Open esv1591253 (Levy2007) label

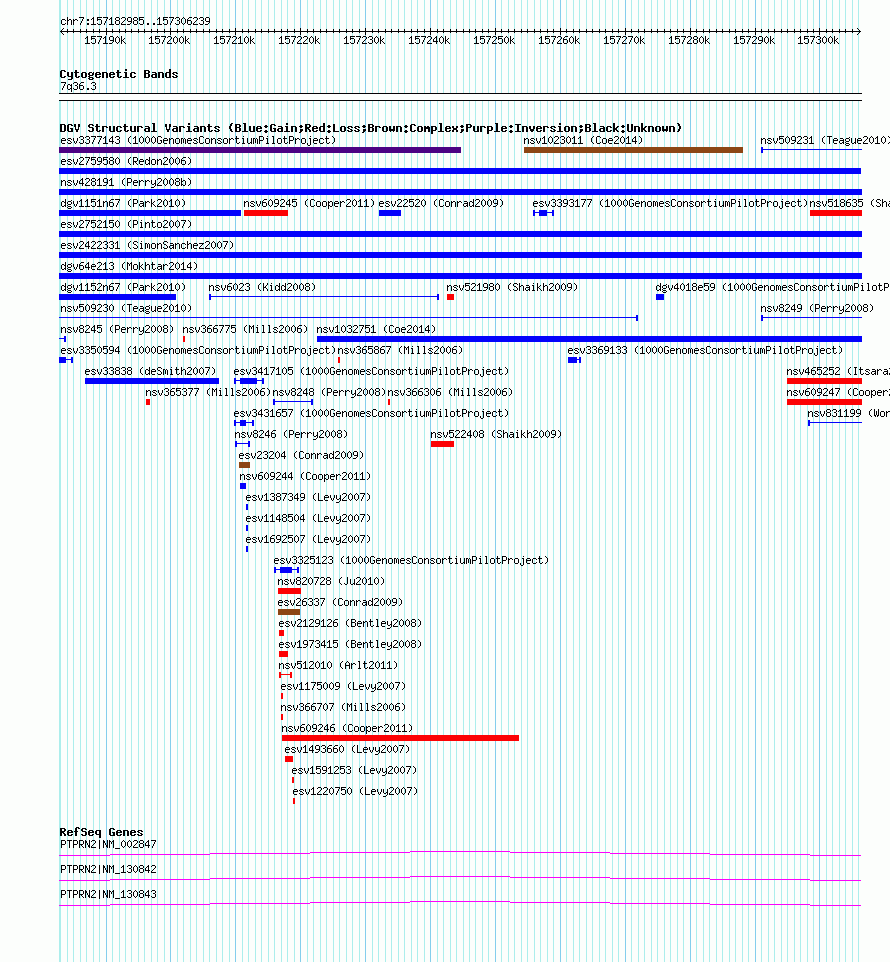354,770
